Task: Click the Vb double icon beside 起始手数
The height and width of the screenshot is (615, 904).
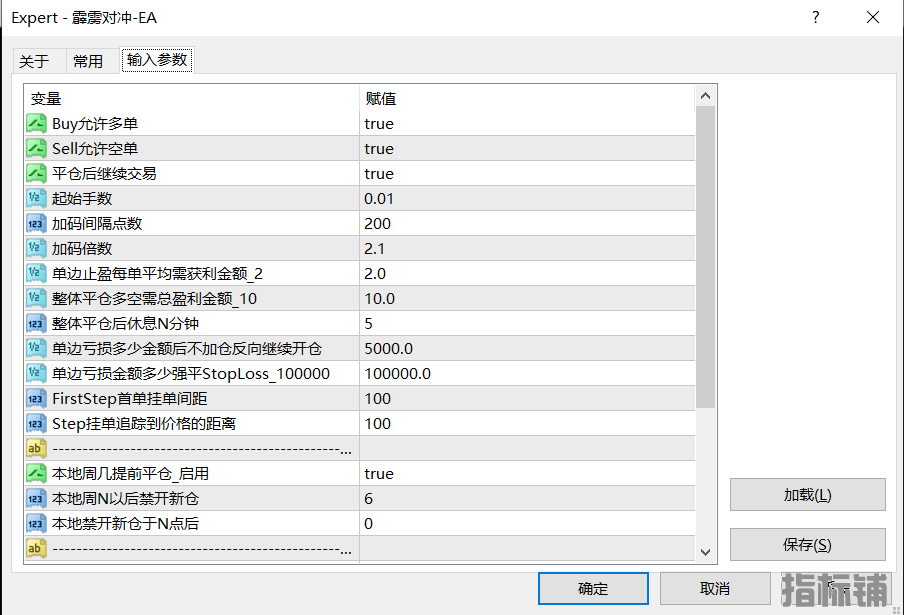Action: pyautogui.click(x=36, y=198)
